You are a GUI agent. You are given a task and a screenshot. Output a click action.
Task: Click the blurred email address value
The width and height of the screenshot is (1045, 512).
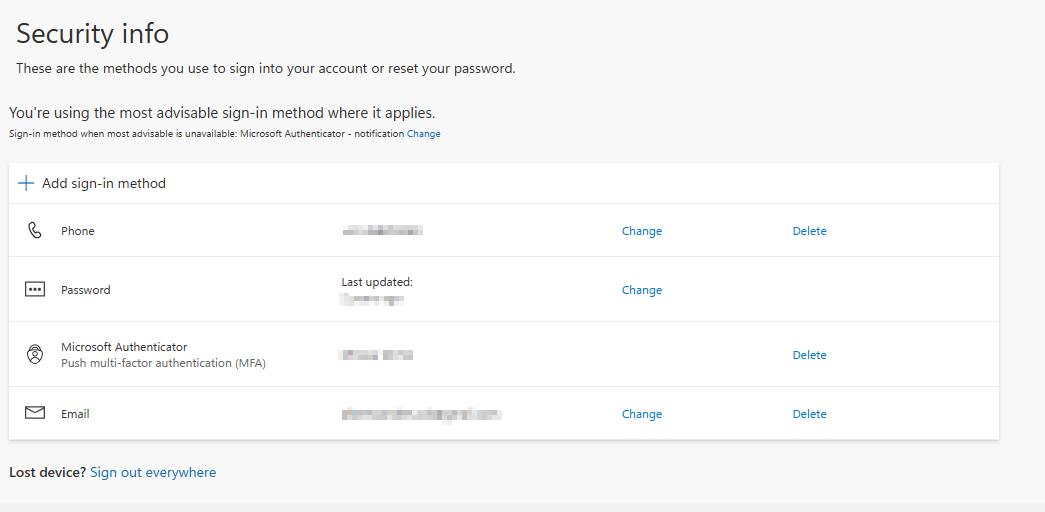pyautogui.click(x=421, y=414)
